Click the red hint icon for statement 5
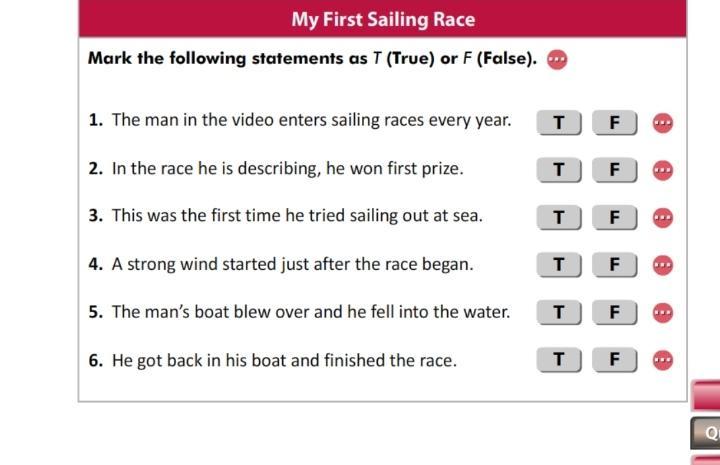 point(662,312)
